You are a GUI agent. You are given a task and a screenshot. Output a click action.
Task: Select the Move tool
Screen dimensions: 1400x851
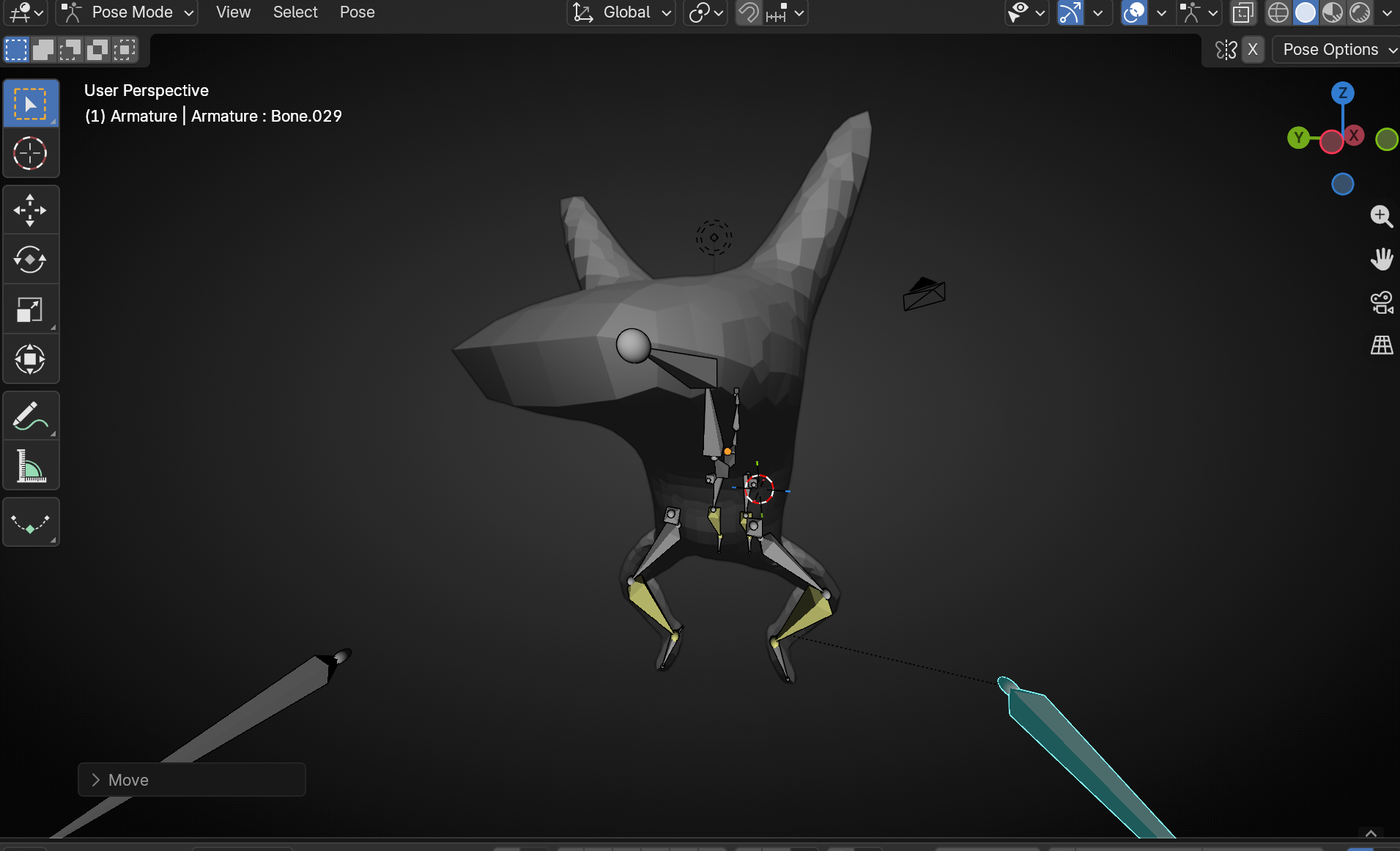[31, 210]
